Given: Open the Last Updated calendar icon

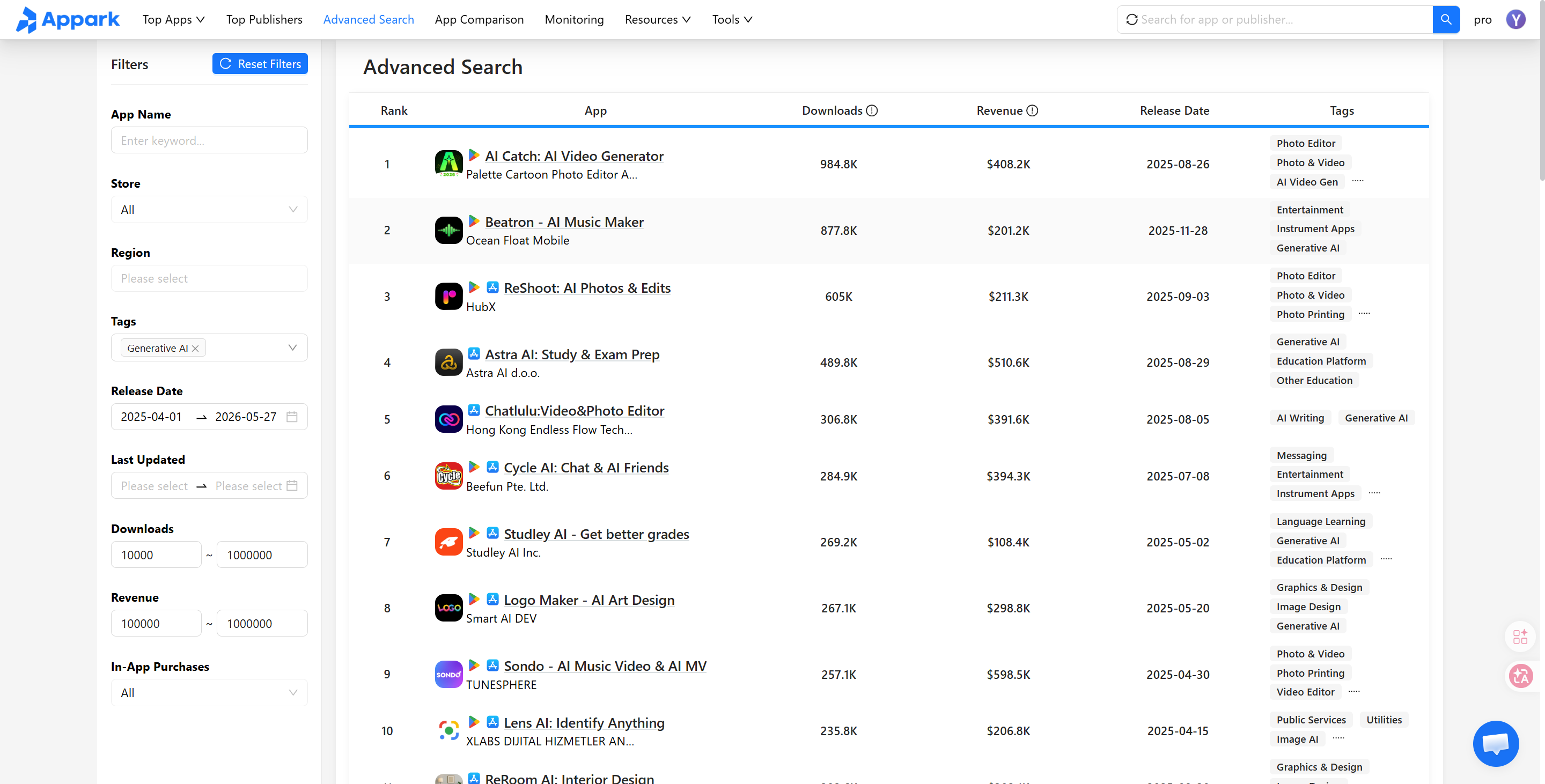Looking at the screenshot, I should click(x=292, y=486).
